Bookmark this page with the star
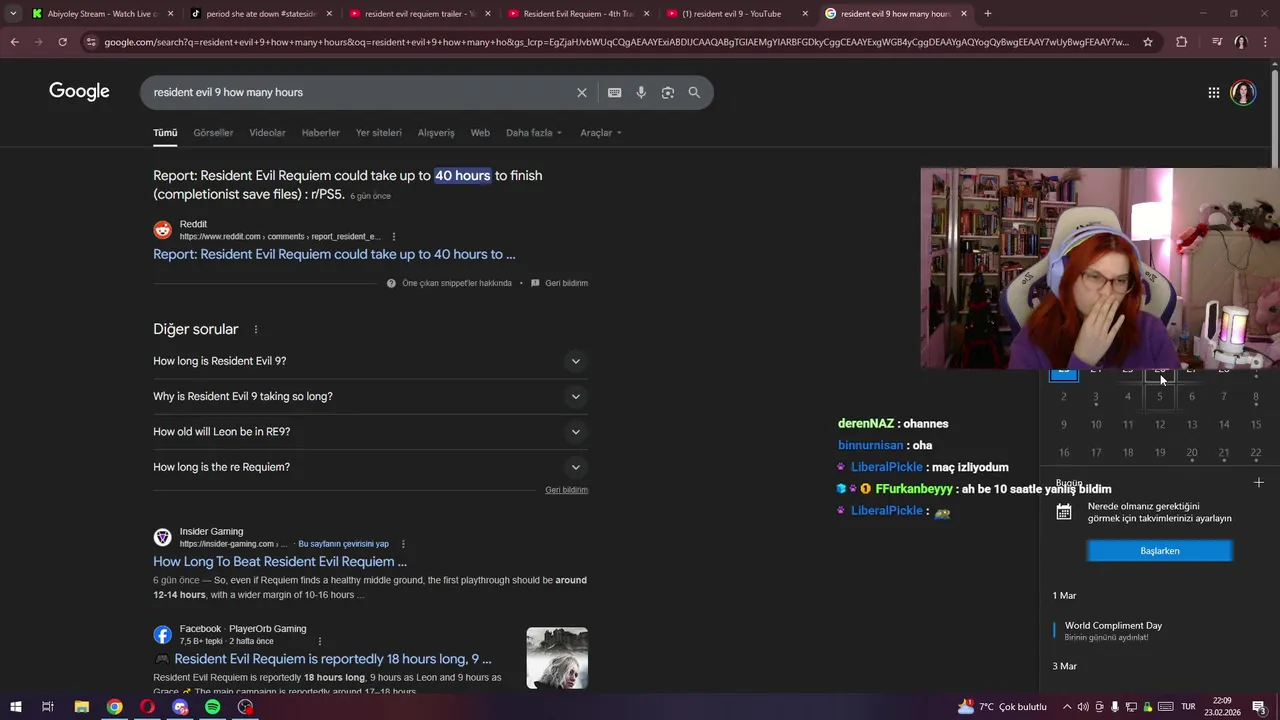1280x720 pixels. tap(1148, 42)
